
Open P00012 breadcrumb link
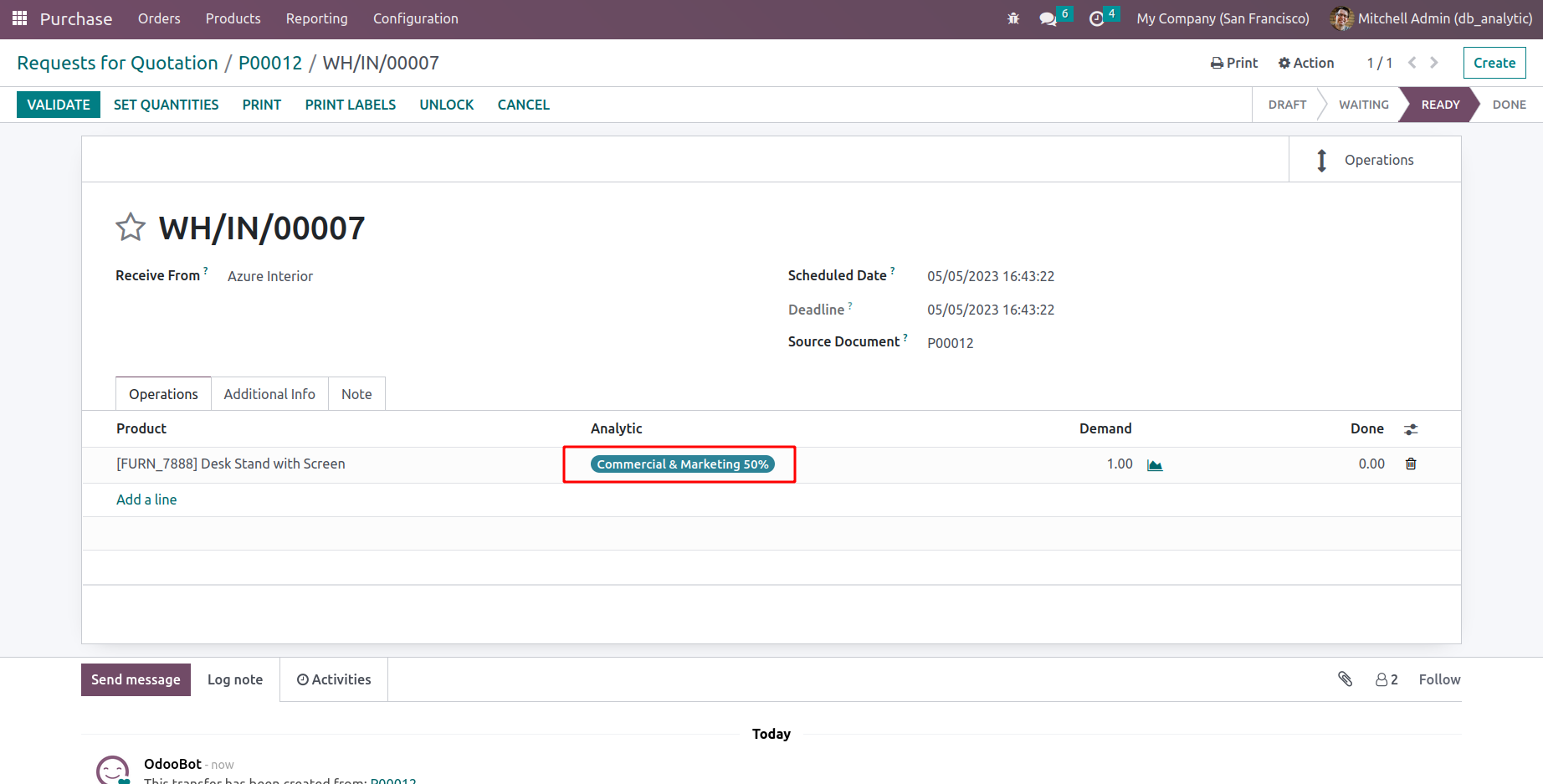pyautogui.click(x=270, y=63)
